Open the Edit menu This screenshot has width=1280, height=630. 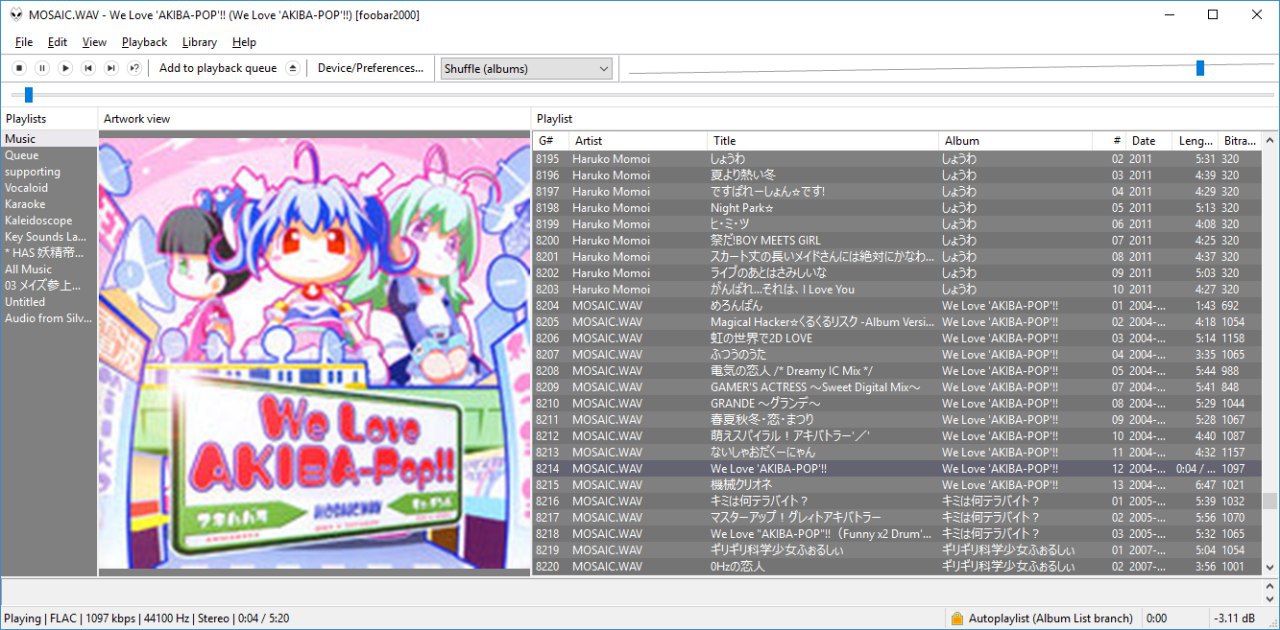pos(57,42)
